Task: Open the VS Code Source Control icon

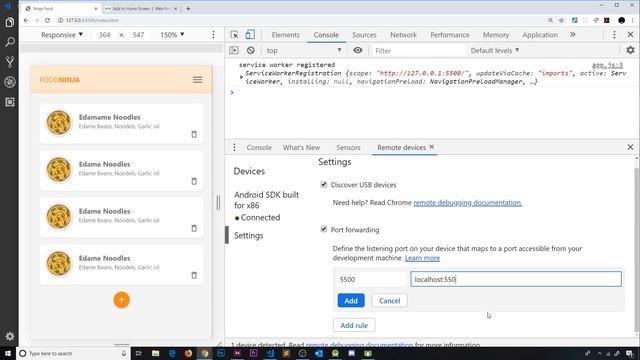Action: [9, 62]
